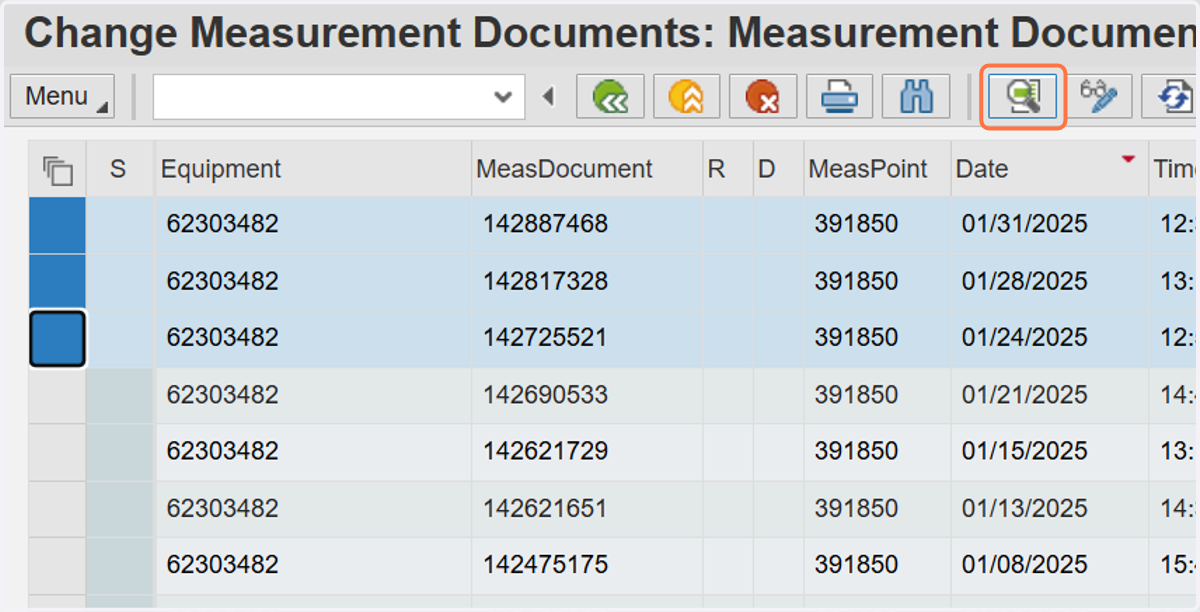Click the glasses and pencil Display/Change icon
The image size is (1200, 612).
(x=1099, y=97)
